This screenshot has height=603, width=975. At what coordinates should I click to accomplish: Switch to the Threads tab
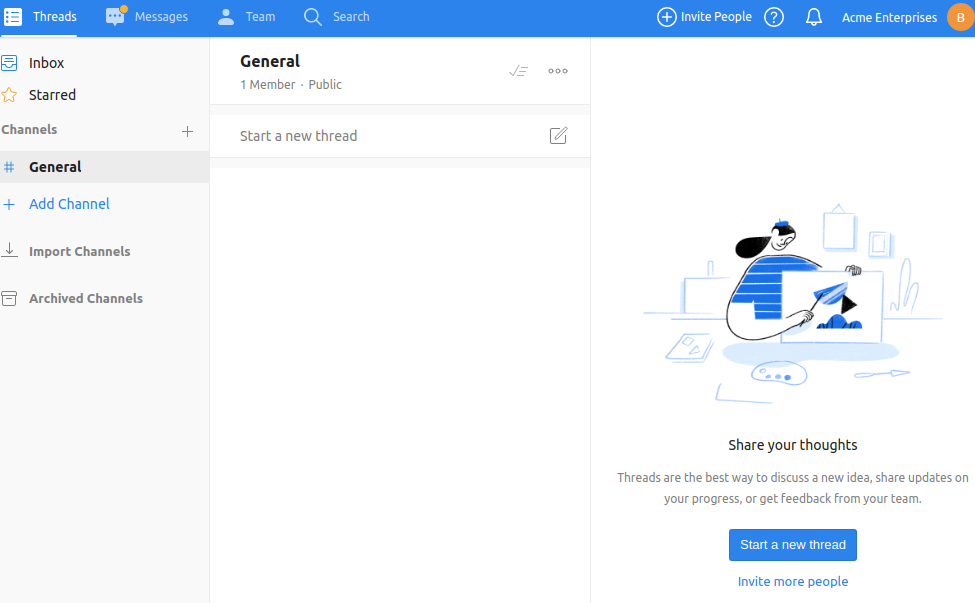pyautogui.click(x=41, y=17)
